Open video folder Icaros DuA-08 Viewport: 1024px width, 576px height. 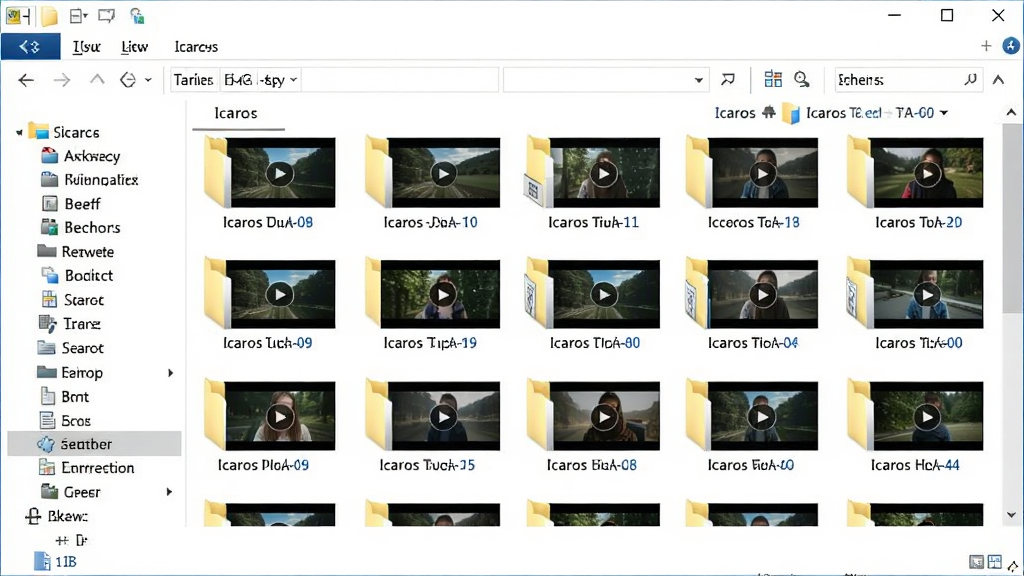[268, 183]
